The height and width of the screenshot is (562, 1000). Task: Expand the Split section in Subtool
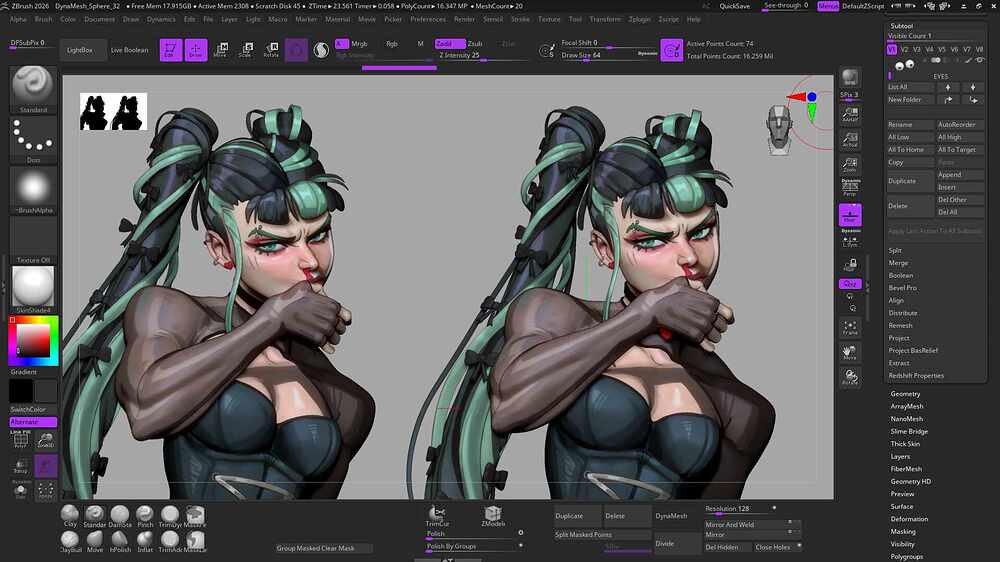click(895, 251)
